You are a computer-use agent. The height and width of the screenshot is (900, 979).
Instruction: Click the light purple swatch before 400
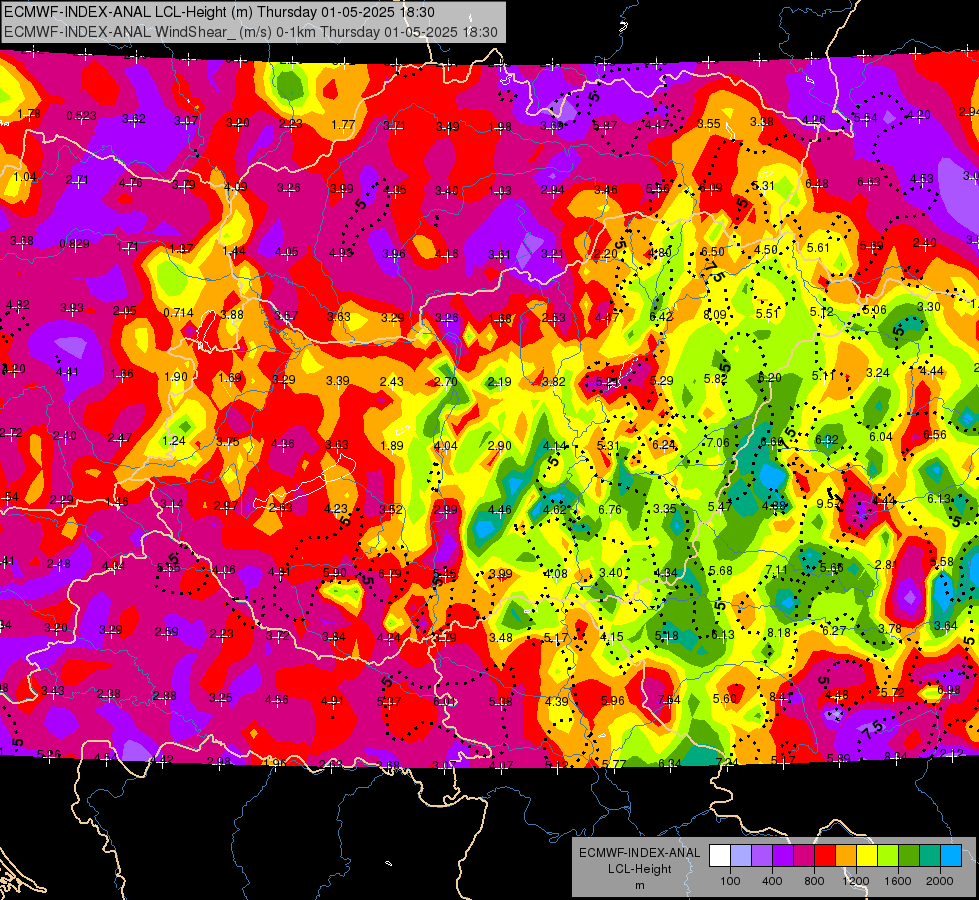click(x=762, y=856)
